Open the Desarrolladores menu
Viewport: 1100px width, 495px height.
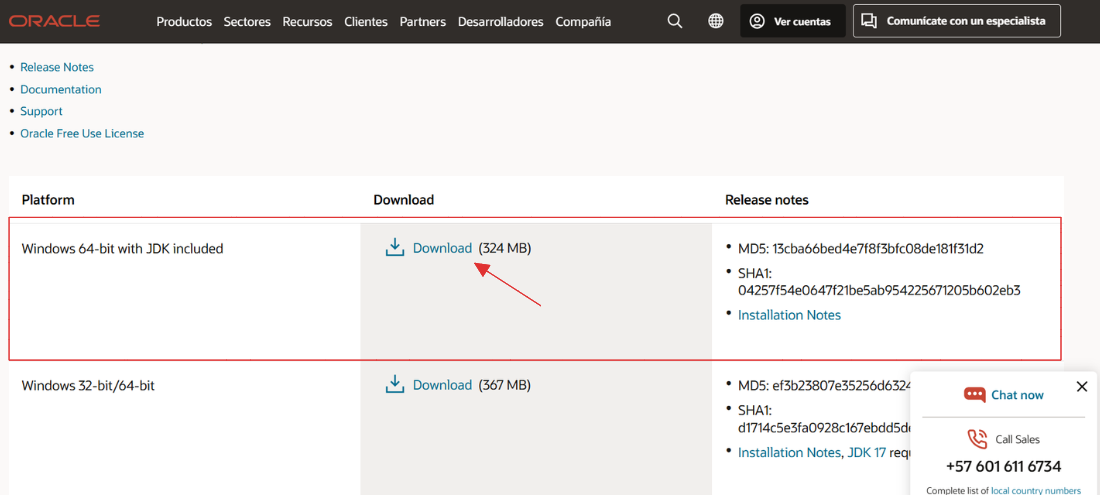click(500, 22)
